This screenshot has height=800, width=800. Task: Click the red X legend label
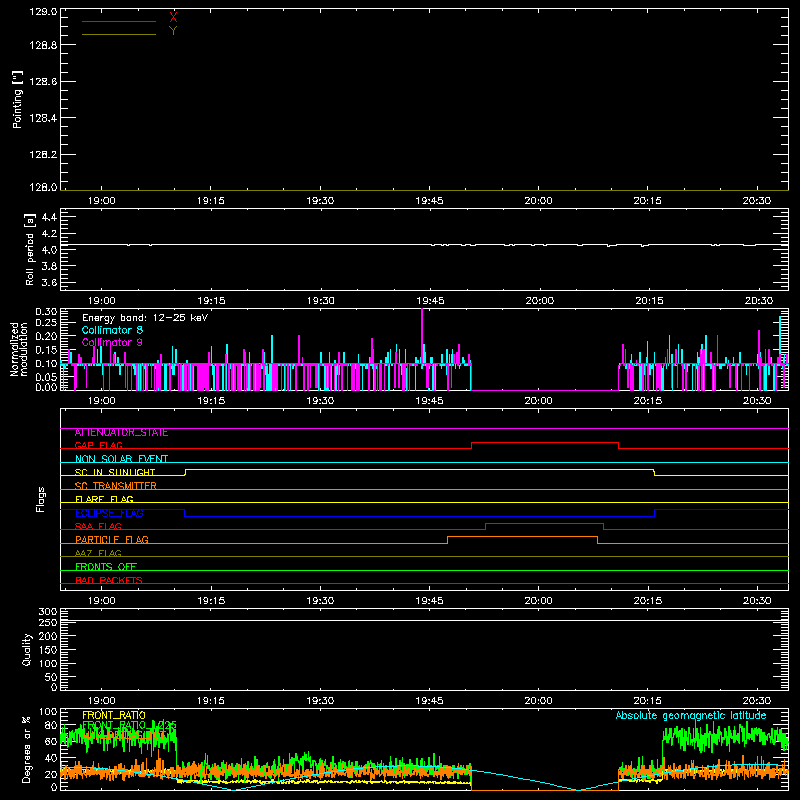point(173,17)
